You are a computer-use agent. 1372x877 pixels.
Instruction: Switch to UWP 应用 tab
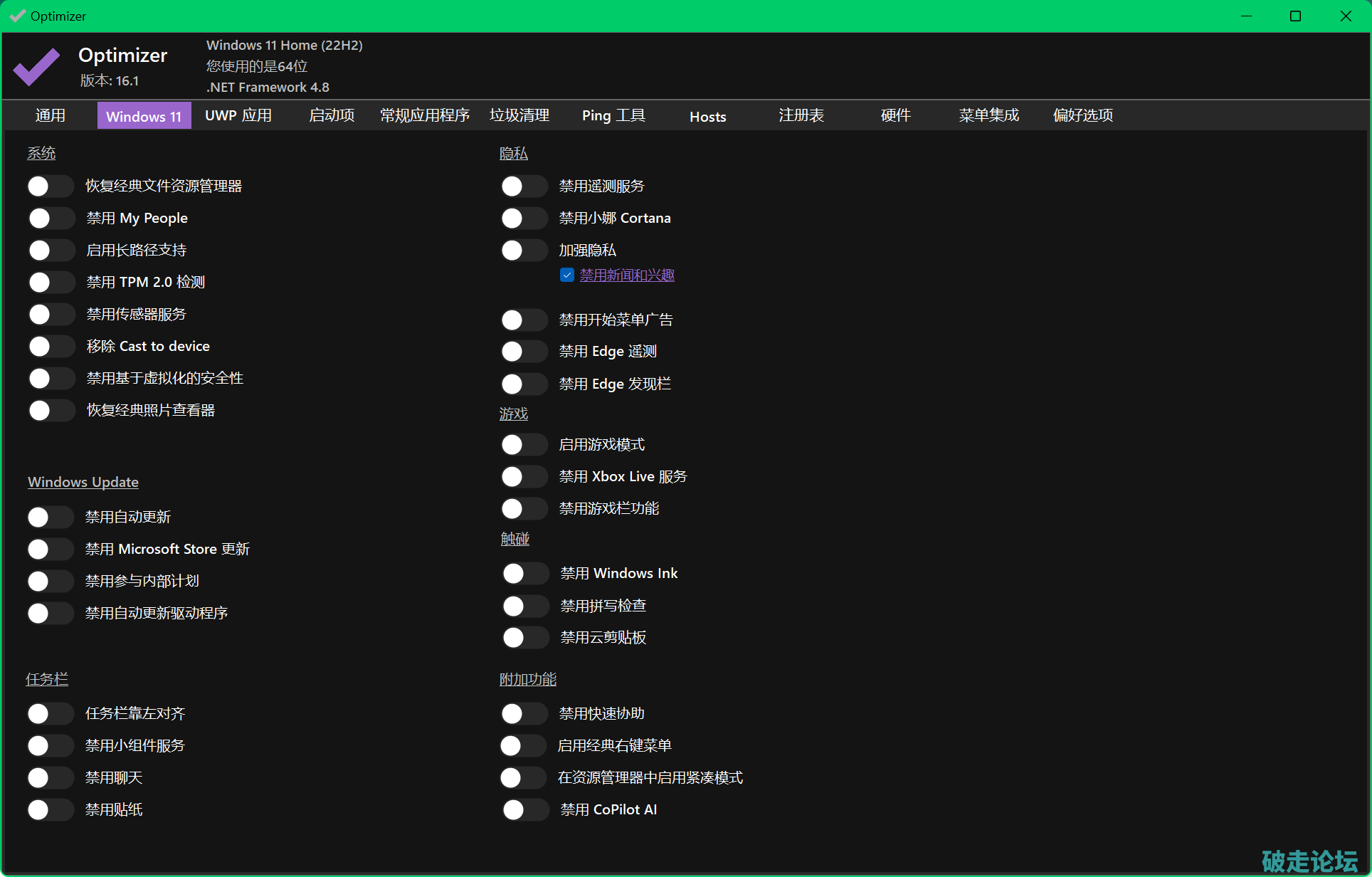pyautogui.click(x=238, y=116)
